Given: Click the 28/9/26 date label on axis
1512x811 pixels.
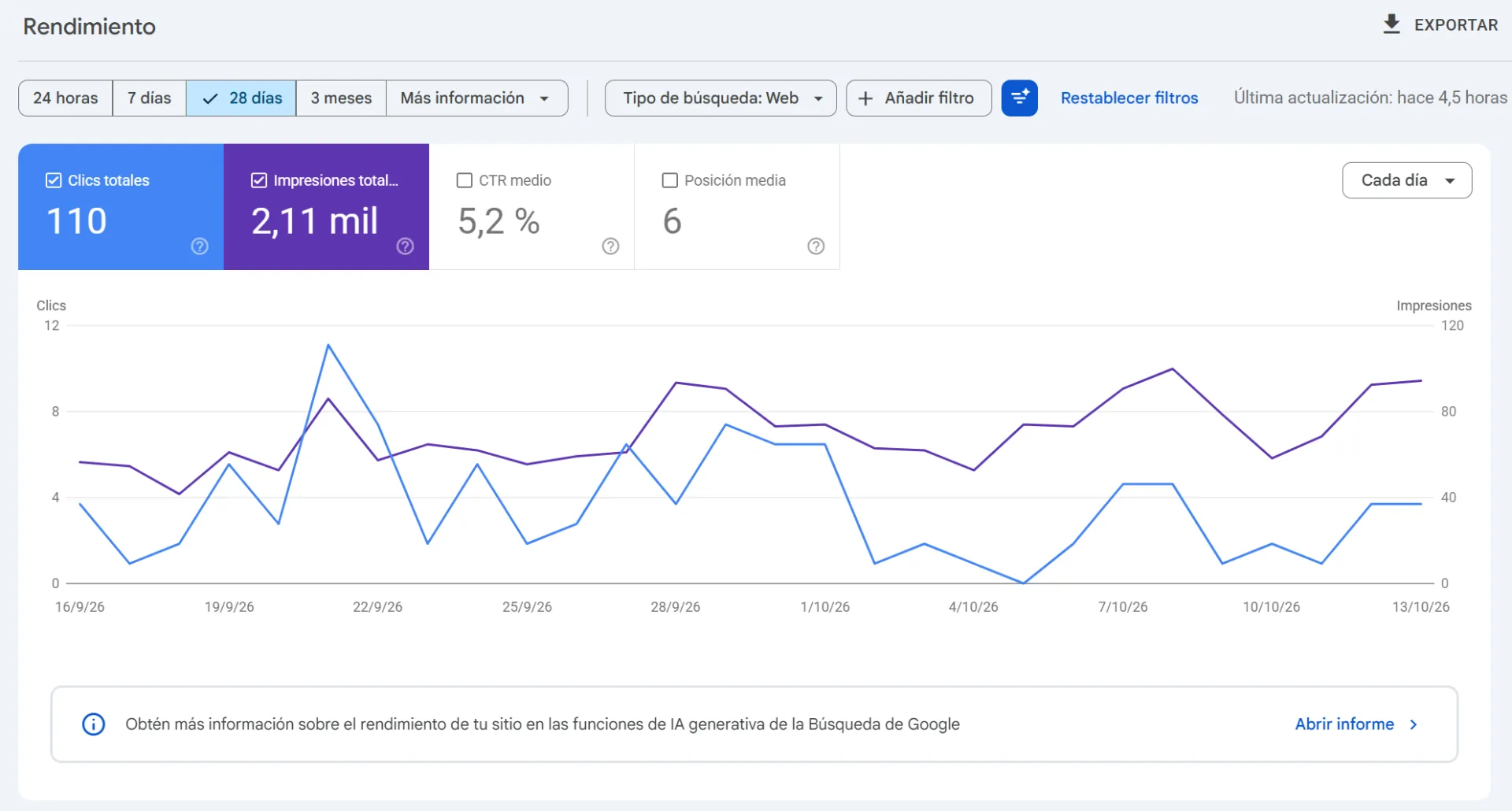Looking at the screenshot, I should (x=675, y=607).
